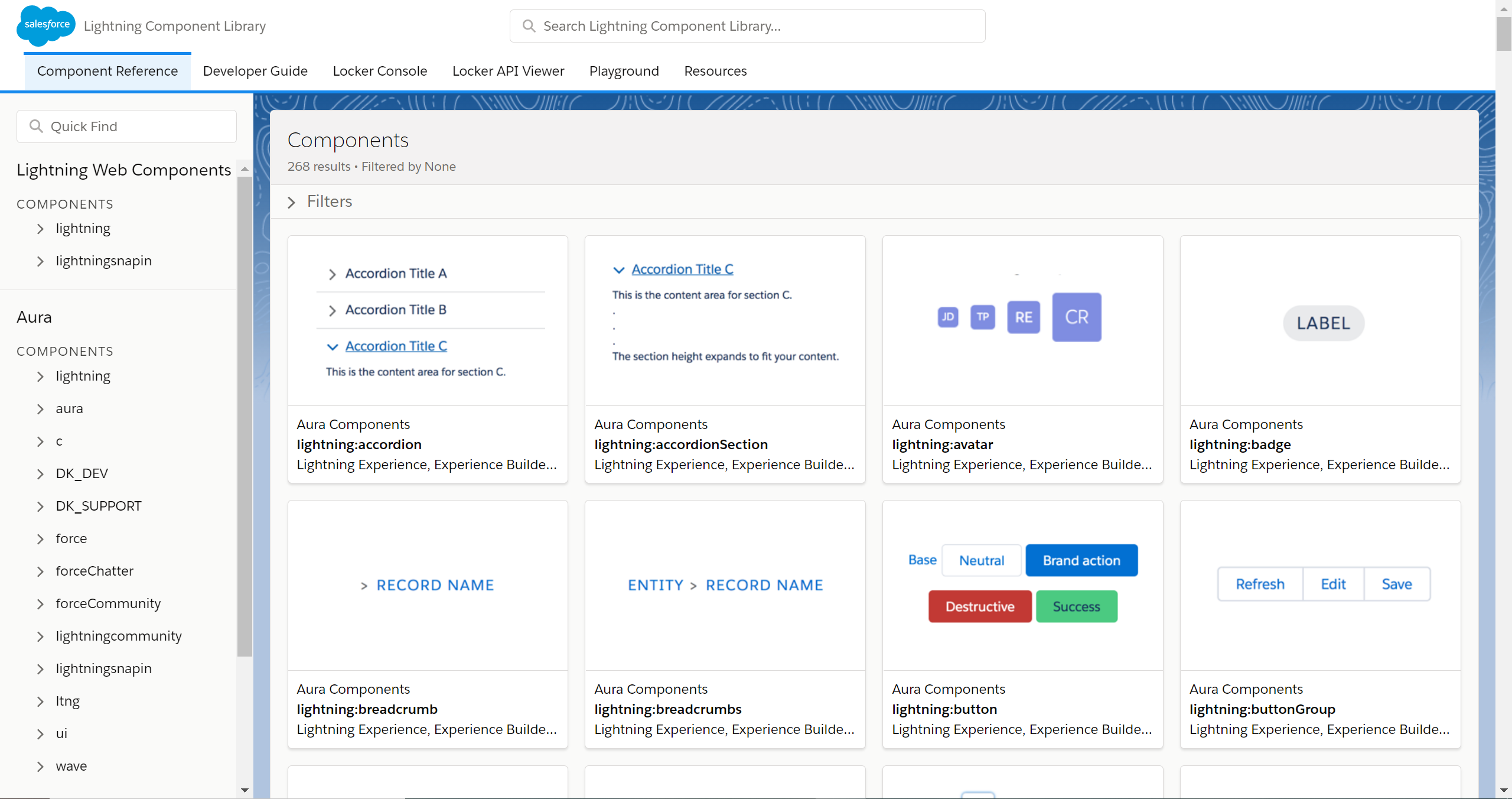
Task: Open the lightning:accordion component link
Action: 359,444
